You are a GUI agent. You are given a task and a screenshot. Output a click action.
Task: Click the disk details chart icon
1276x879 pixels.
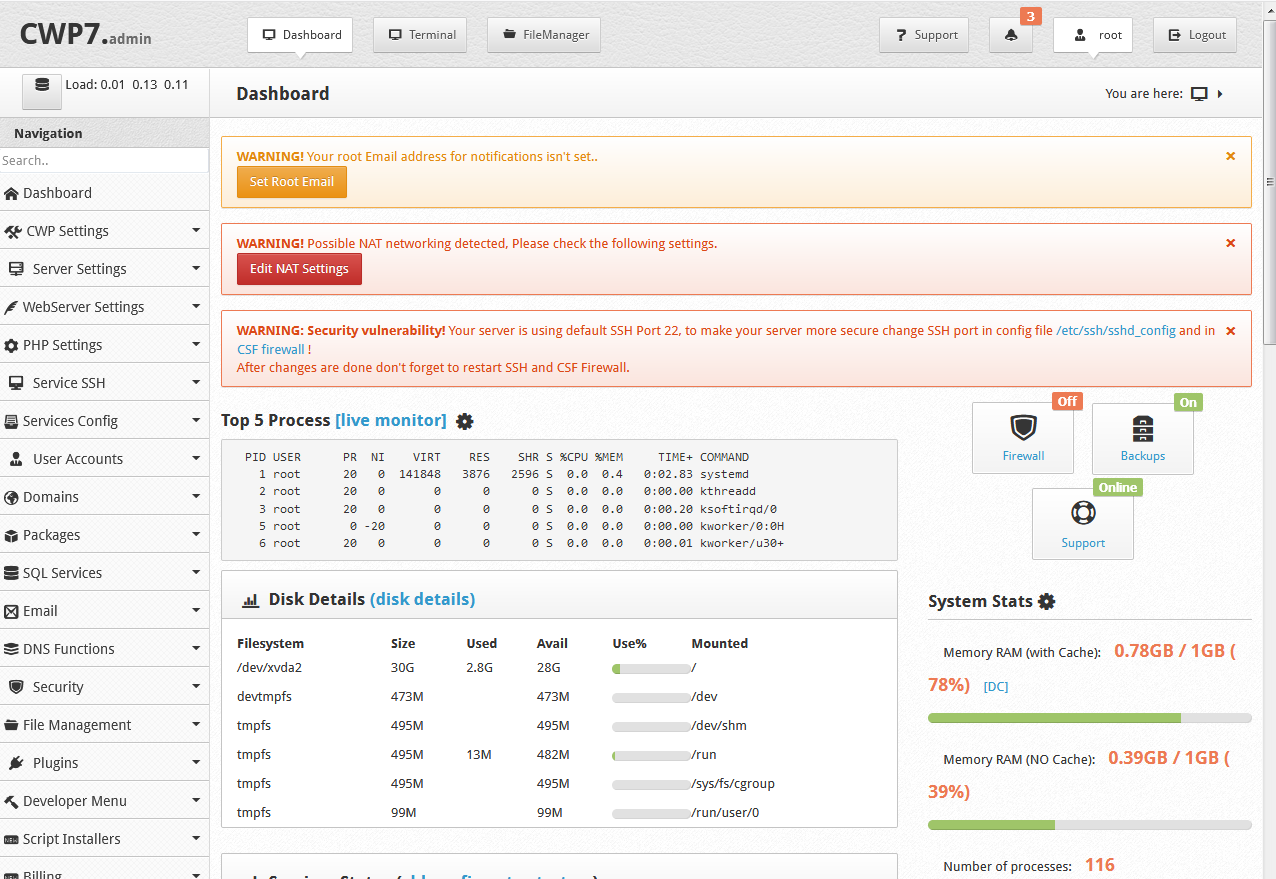251,600
